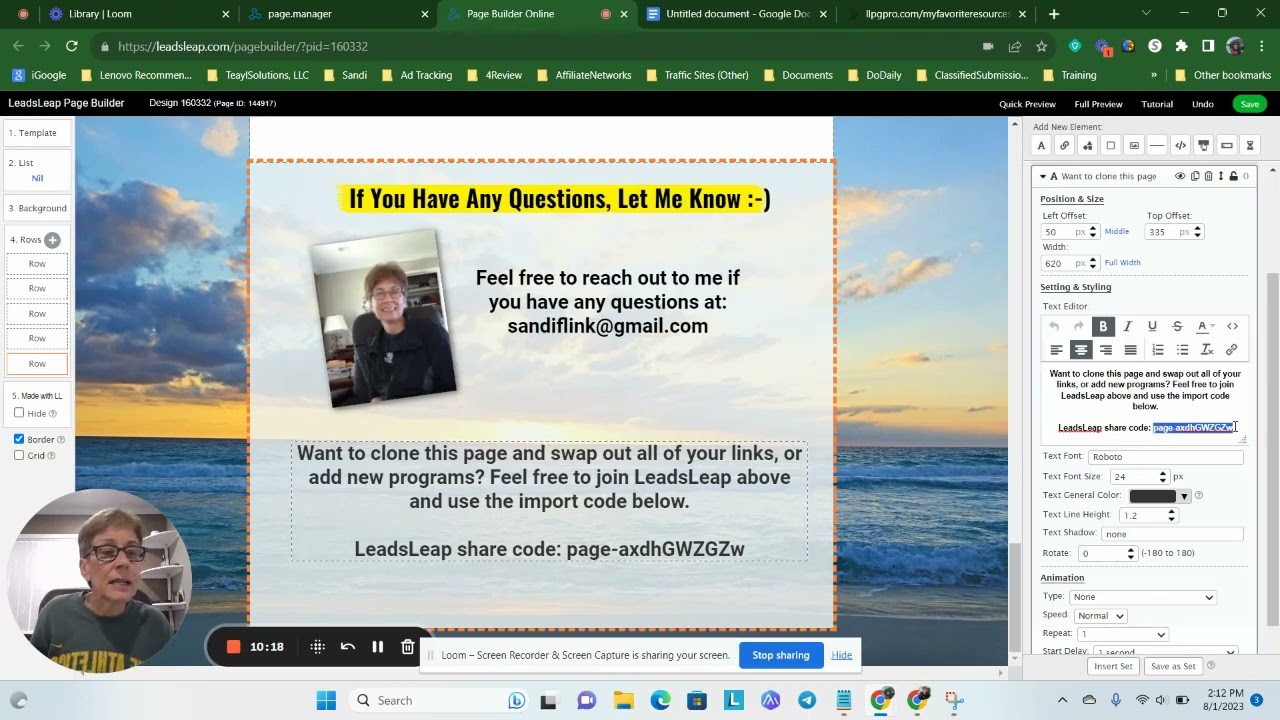This screenshot has height=720, width=1280.
Task: Apply italic formatting in Text Editor
Action: 1127,326
